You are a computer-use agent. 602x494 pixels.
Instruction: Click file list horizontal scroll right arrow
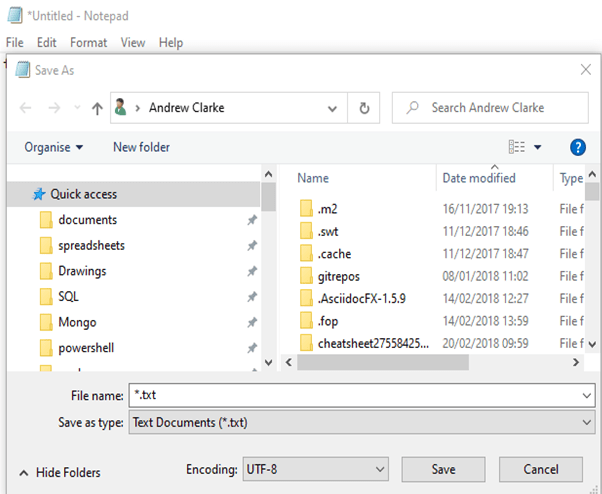click(576, 362)
